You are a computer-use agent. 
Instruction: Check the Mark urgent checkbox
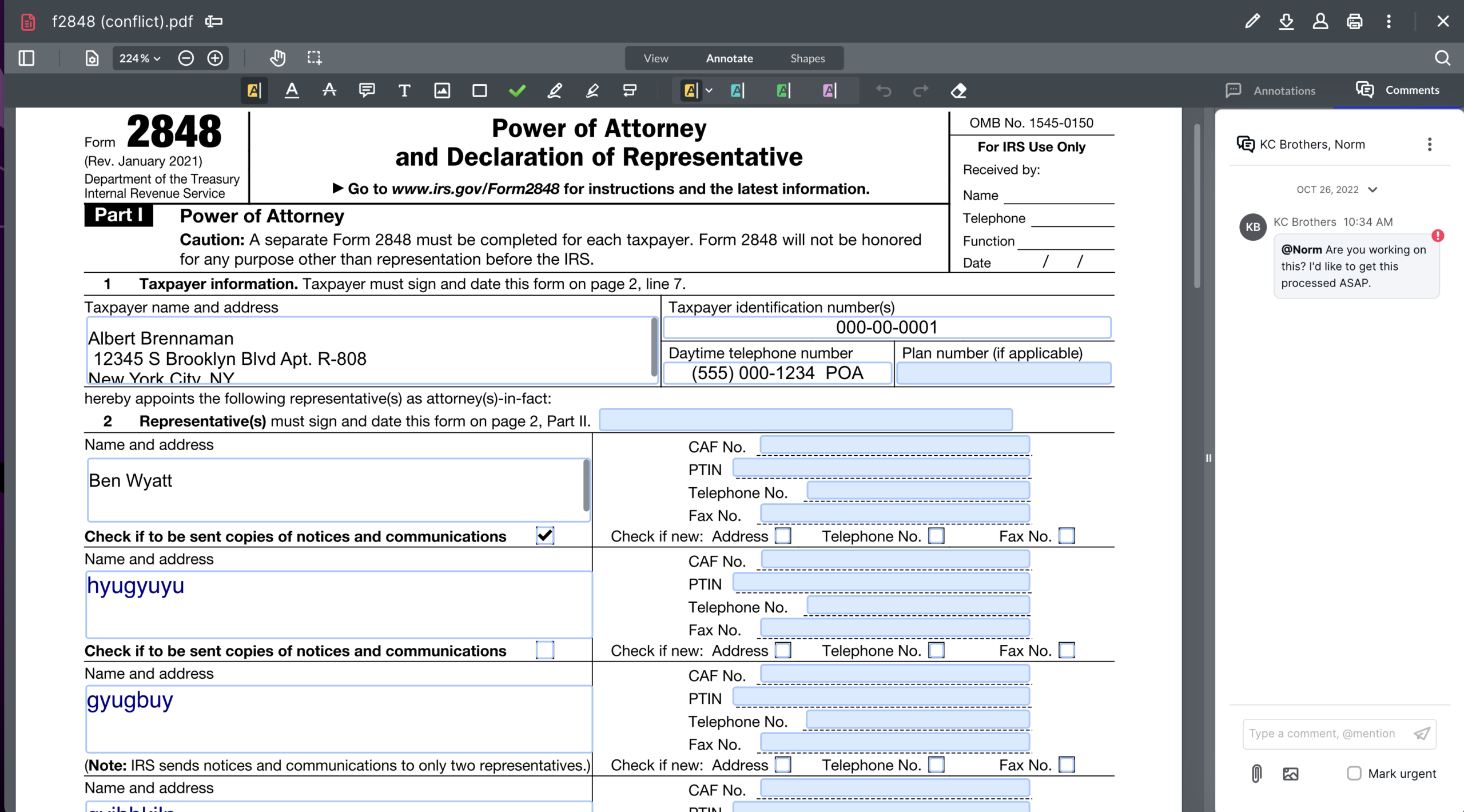(x=1354, y=773)
